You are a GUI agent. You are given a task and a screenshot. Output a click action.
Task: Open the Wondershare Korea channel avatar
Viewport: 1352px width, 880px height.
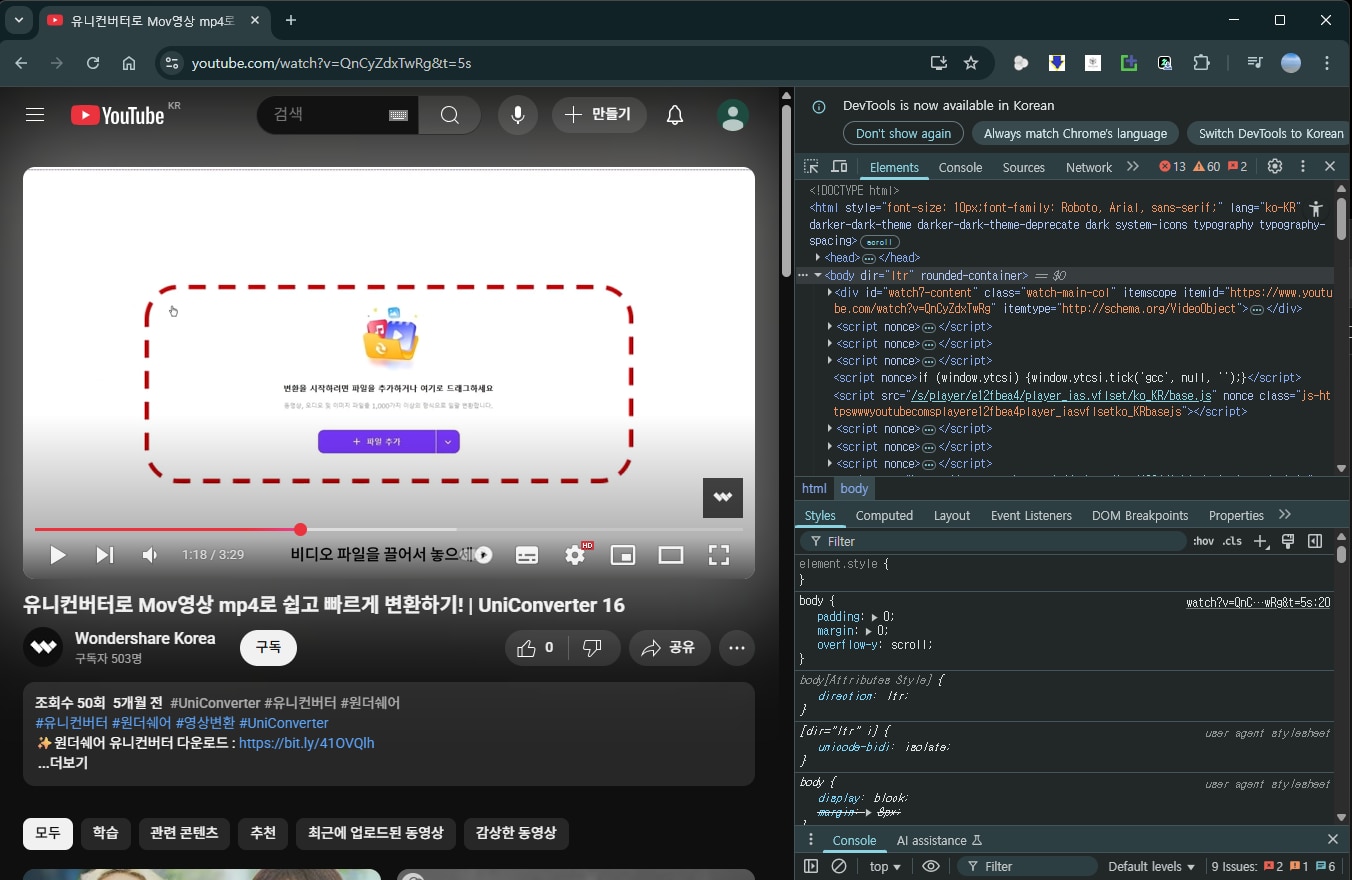click(43, 647)
